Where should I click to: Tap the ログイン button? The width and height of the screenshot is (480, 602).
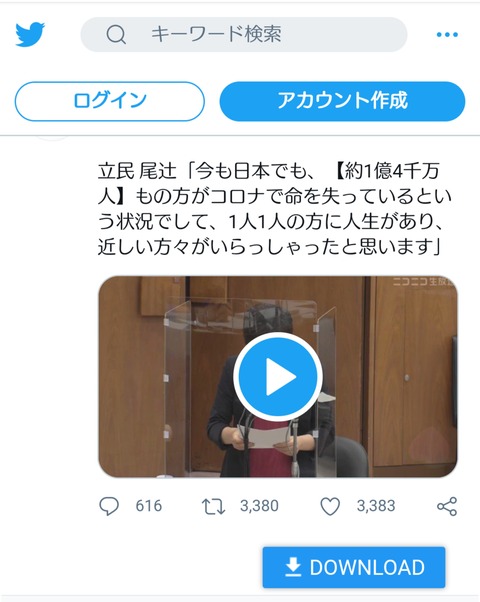point(109,101)
